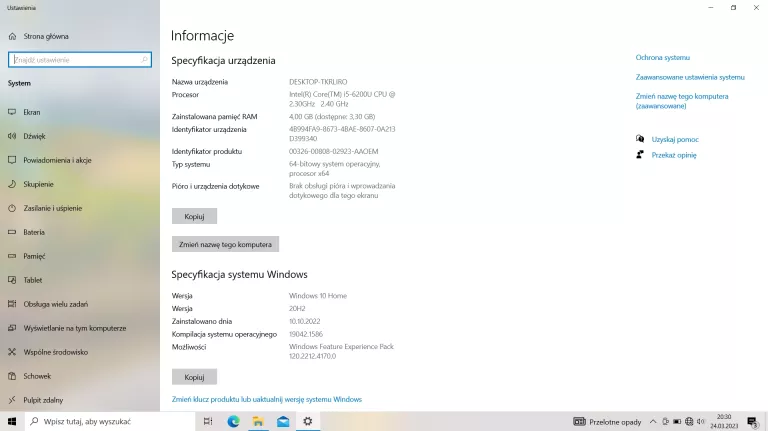Open Przelotne opady weather widget
Viewport: 768px width, 431px height.
point(607,421)
